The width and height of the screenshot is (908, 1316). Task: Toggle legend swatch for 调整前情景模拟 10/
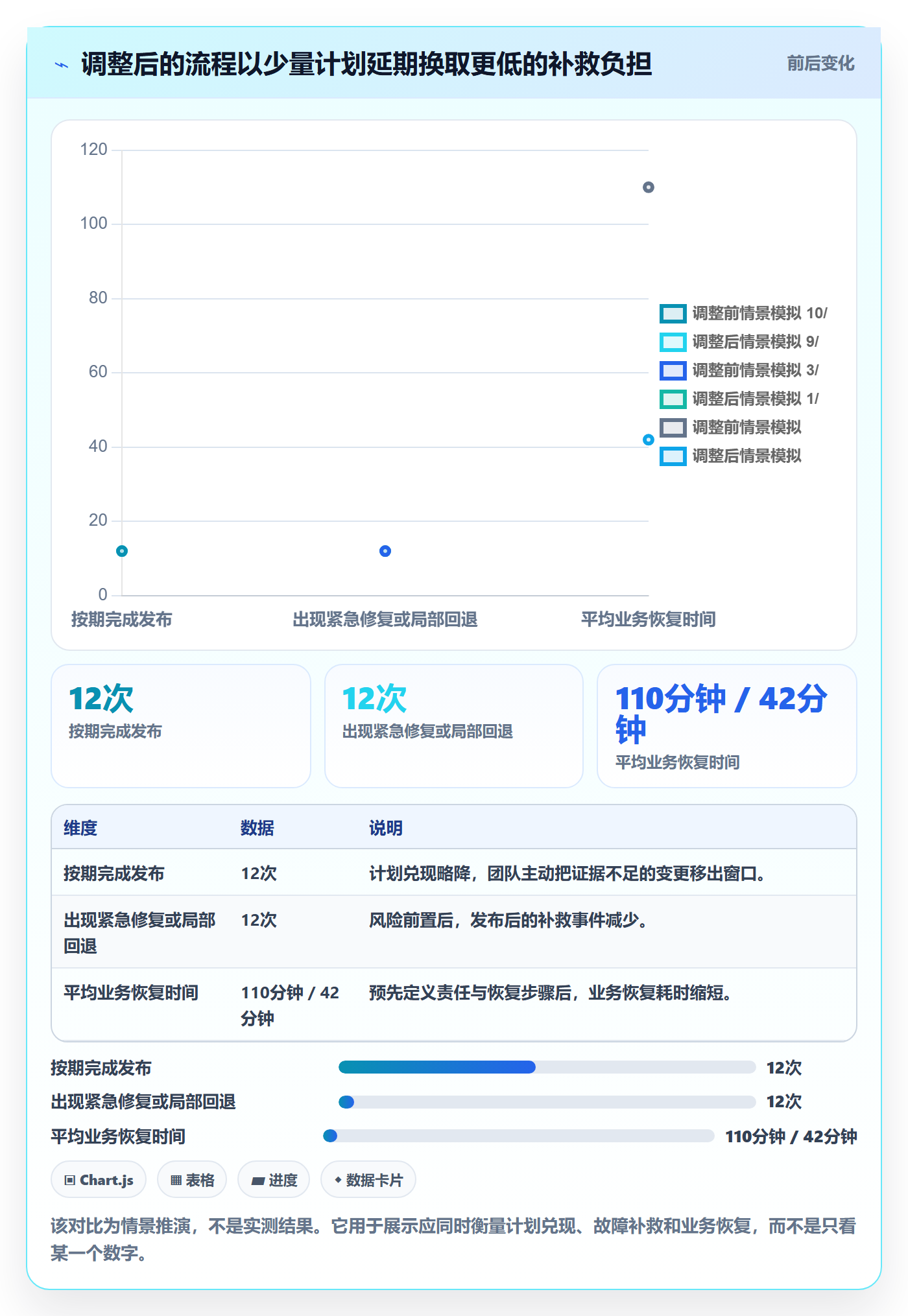tap(673, 313)
